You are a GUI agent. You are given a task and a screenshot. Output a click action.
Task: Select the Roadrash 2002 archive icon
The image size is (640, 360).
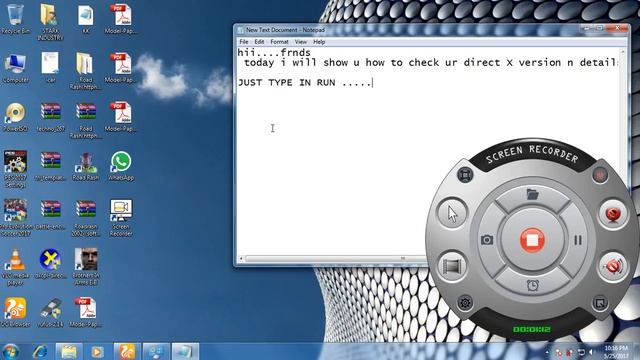point(86,218)
